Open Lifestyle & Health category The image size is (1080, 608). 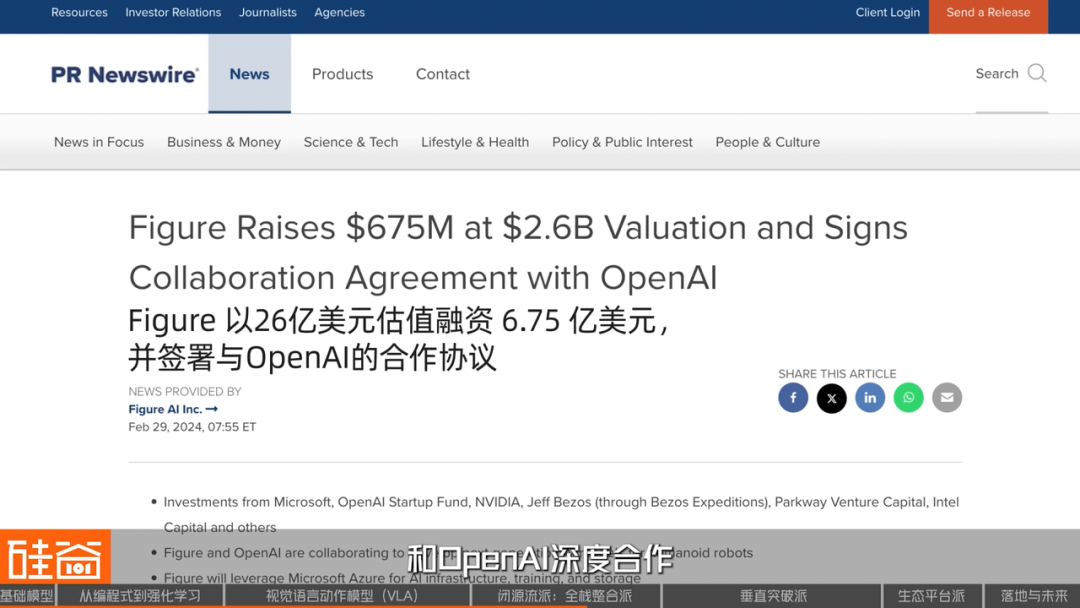tap(475, 142)
